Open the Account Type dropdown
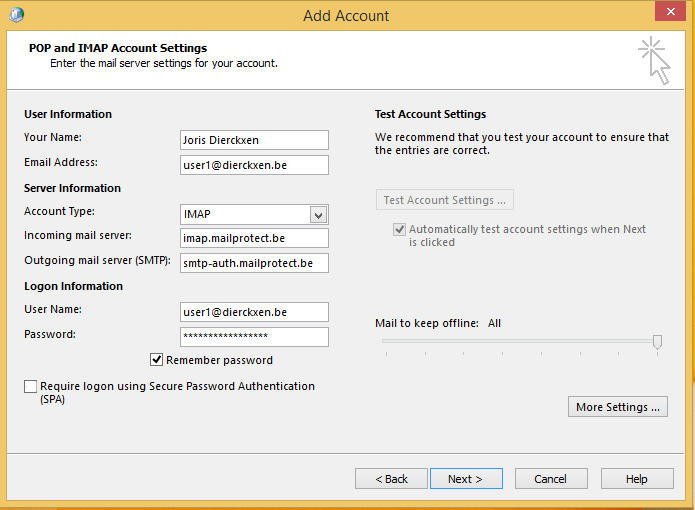695x510 pixels. 318,214
